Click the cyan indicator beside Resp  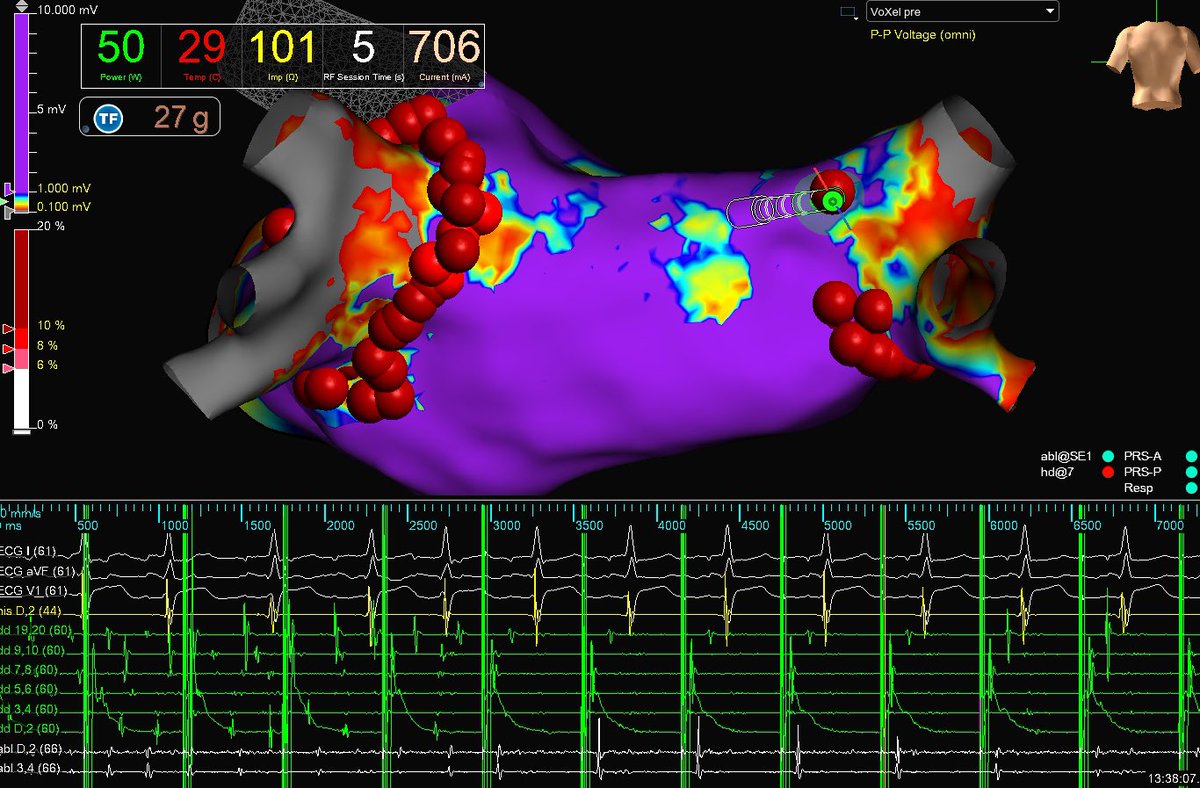[x=1191, y=488]
